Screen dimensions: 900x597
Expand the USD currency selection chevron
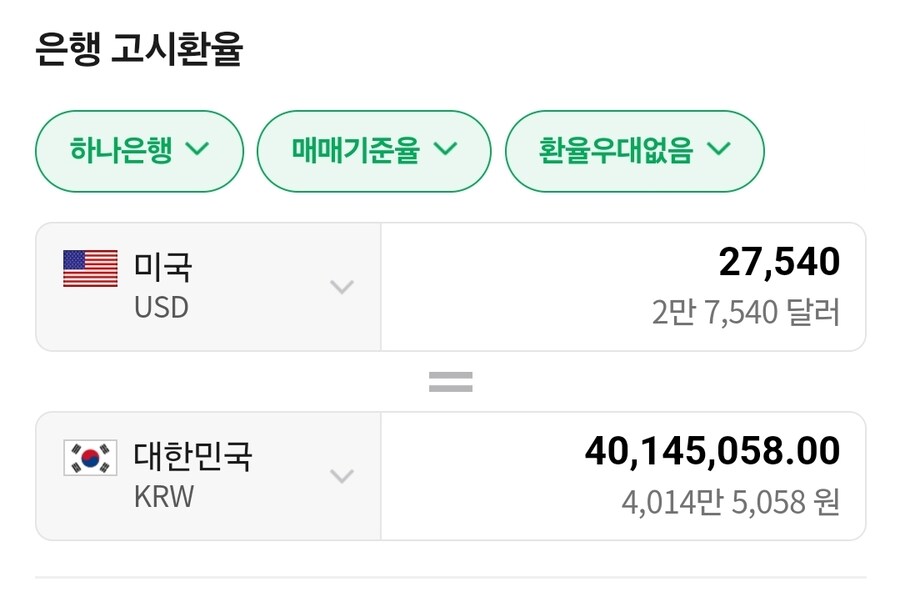[x=344, y=285]
